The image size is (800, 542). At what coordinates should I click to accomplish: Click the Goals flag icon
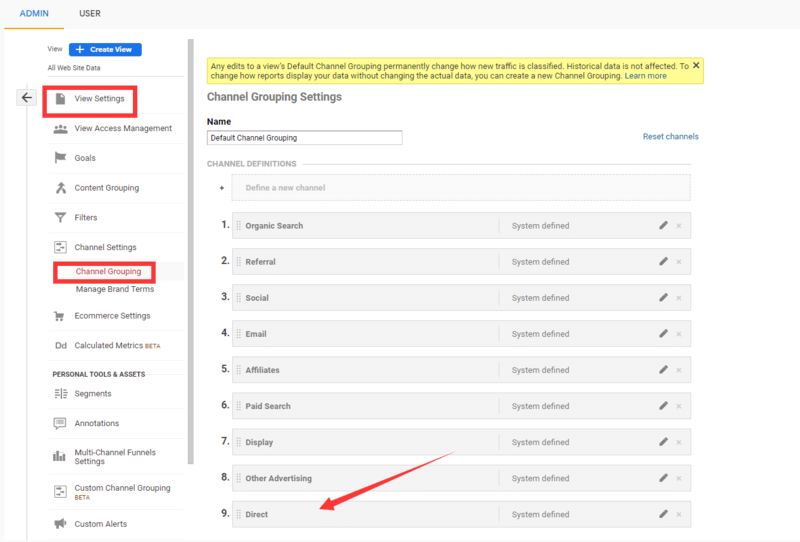(x=60, y=158)
